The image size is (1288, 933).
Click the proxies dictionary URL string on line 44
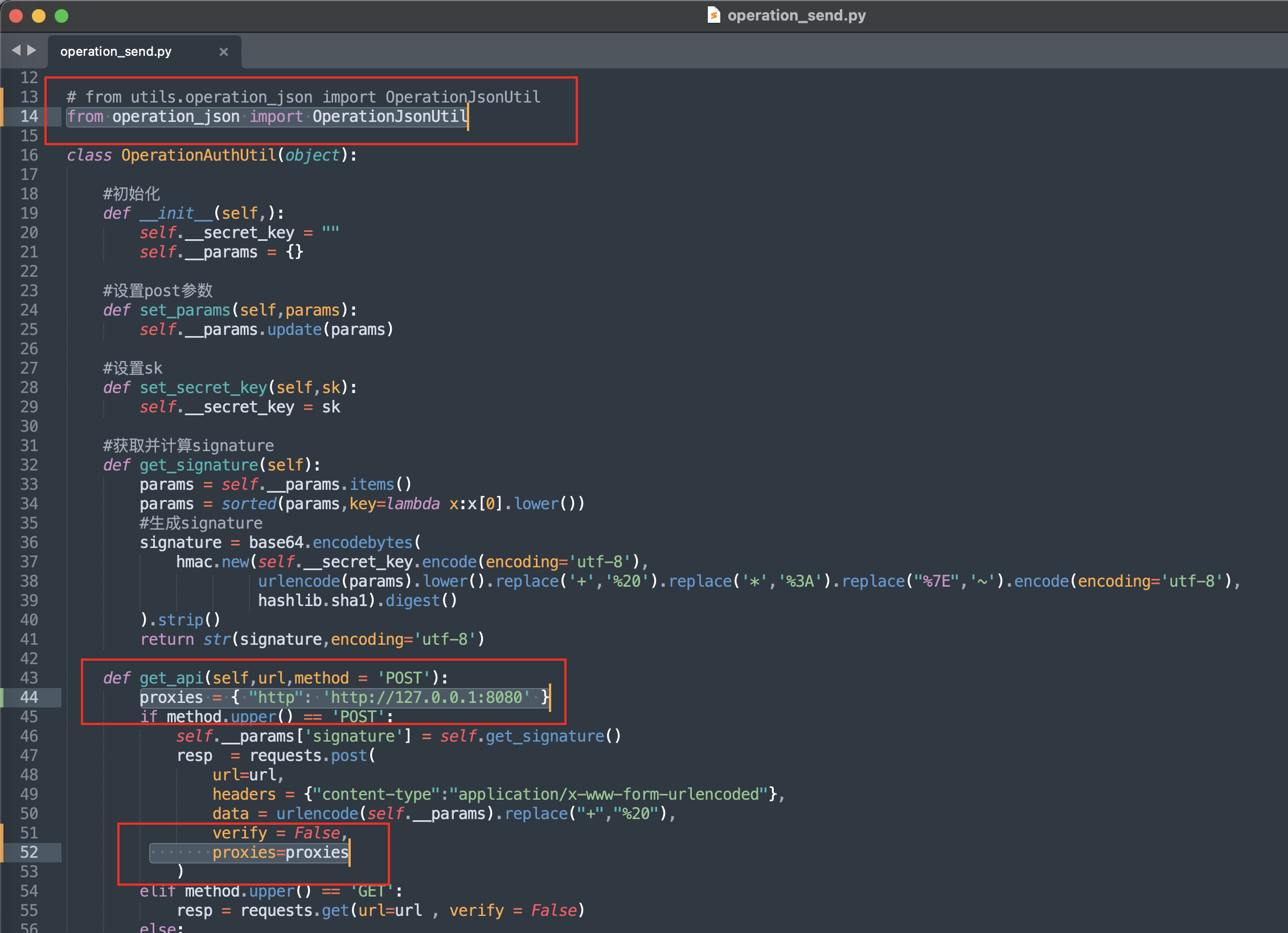pos(426,697)
